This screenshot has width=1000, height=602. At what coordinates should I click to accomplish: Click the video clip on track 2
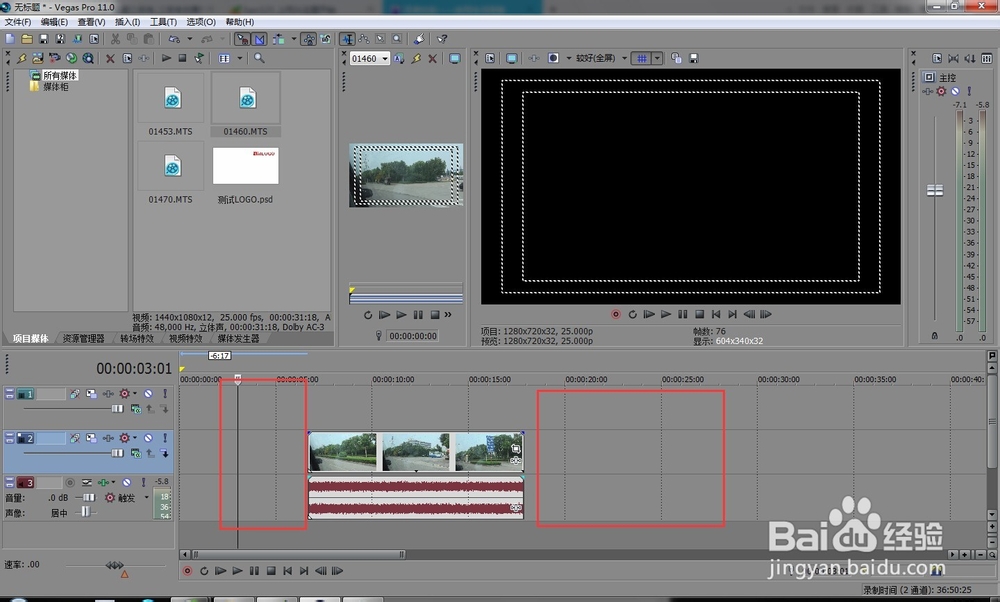pyautogui.click(x=416, y=452)
